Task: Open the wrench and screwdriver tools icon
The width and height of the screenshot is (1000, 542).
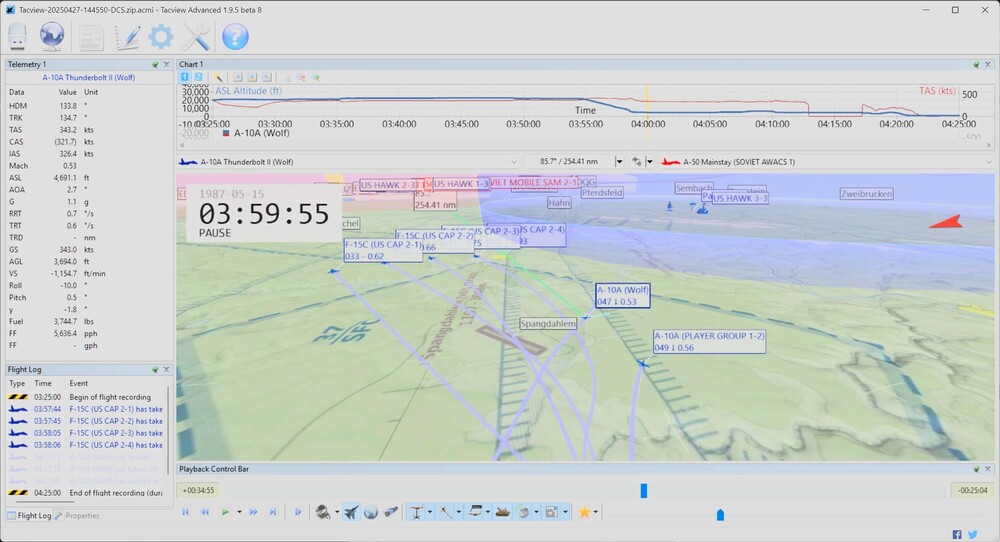Action: click(x=196, y=37)
